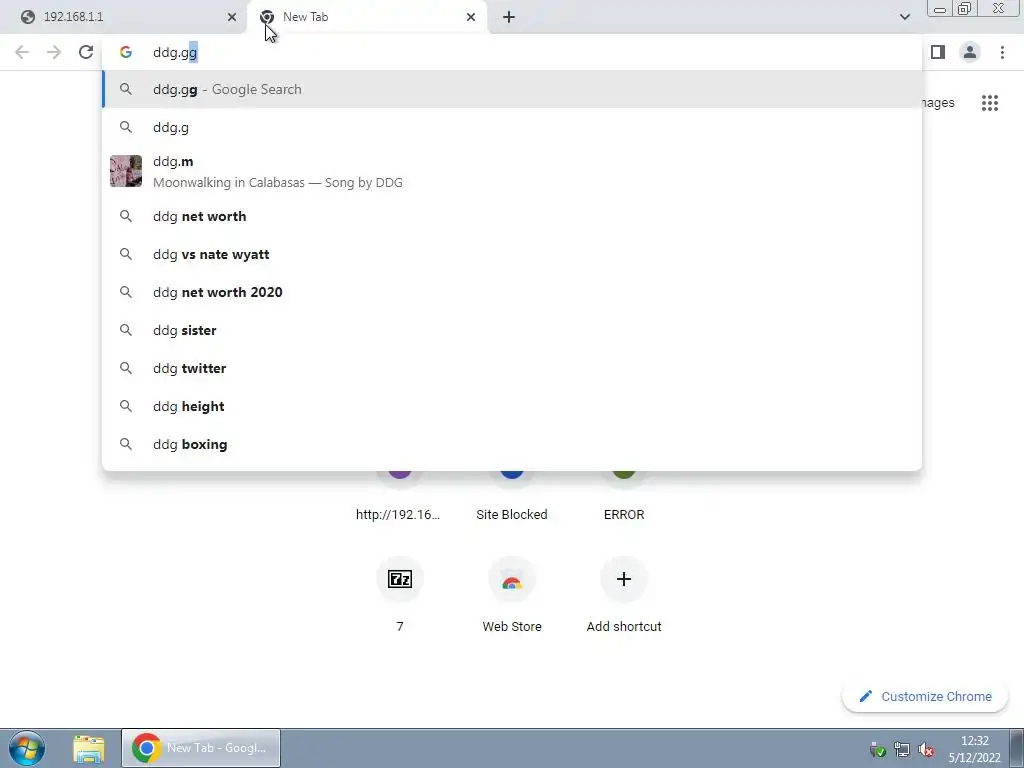Open the side panel icon
The height and width of the screenshot is (768, 1024).
[x=938, y=52]
